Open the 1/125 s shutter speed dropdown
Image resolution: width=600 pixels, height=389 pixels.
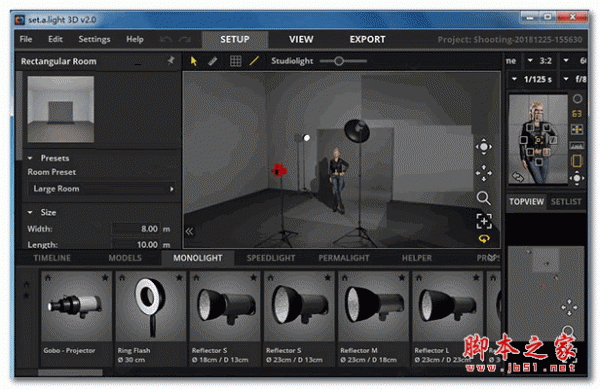(x=532, y=80)
